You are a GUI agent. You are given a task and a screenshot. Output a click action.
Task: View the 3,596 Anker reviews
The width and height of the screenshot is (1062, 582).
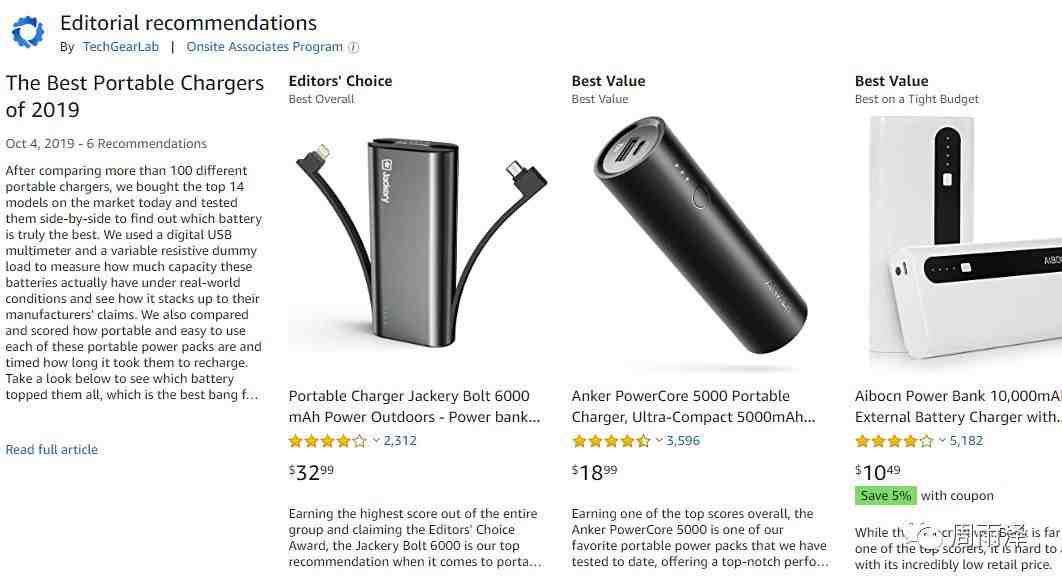click(683, 441)
